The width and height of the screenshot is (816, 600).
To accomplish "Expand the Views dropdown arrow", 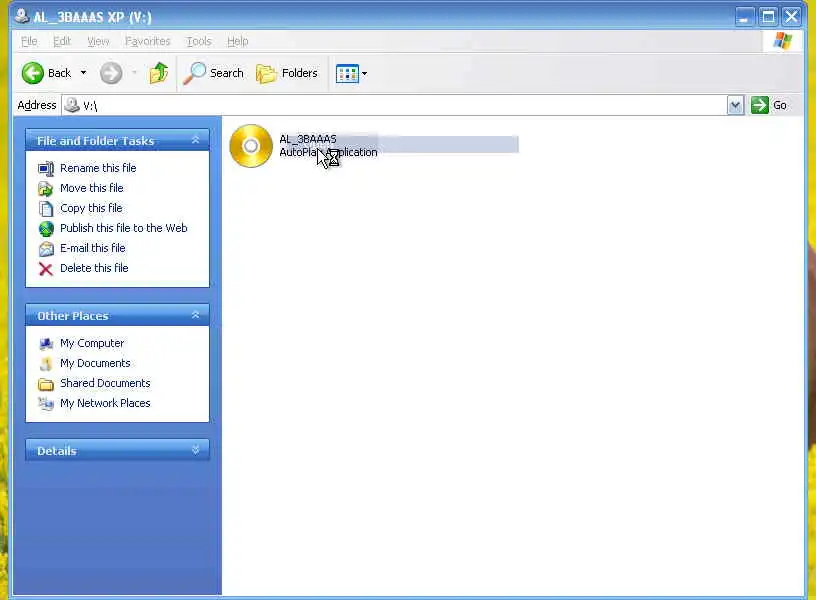I will (x=364, y=73).
